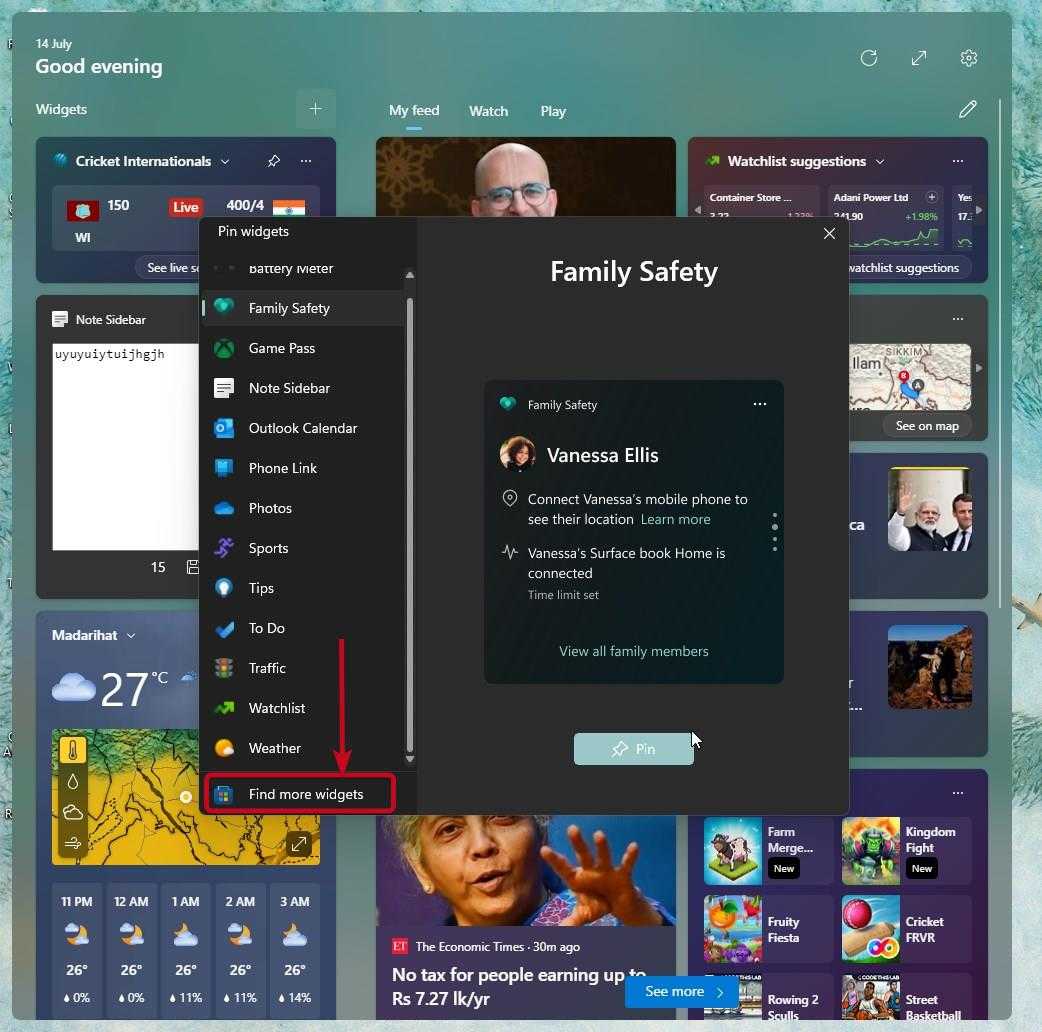Close the Pin widgets dialog
Screen dimensions: 1042x1032
(x=829, y=233)
